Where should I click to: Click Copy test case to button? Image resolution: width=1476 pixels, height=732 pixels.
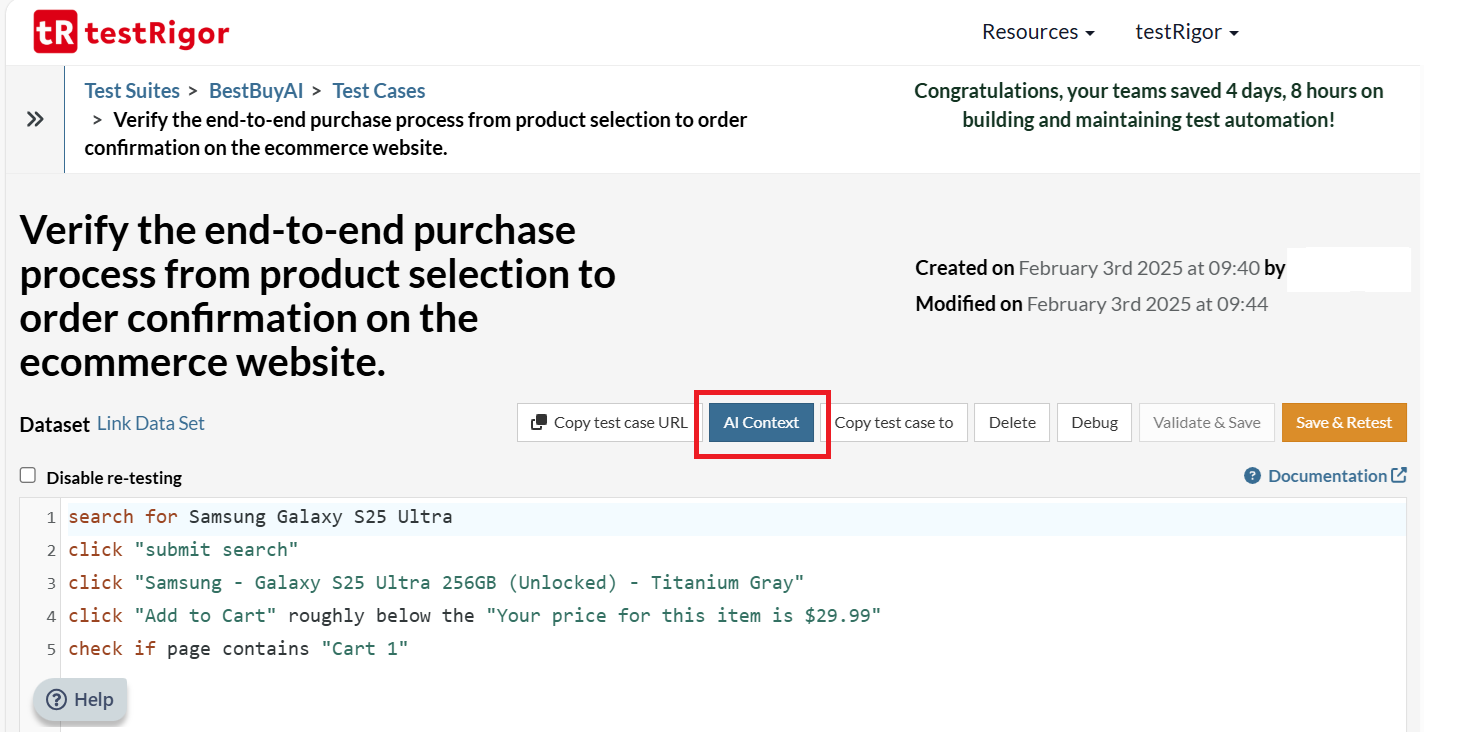click(x=893, y=423)
